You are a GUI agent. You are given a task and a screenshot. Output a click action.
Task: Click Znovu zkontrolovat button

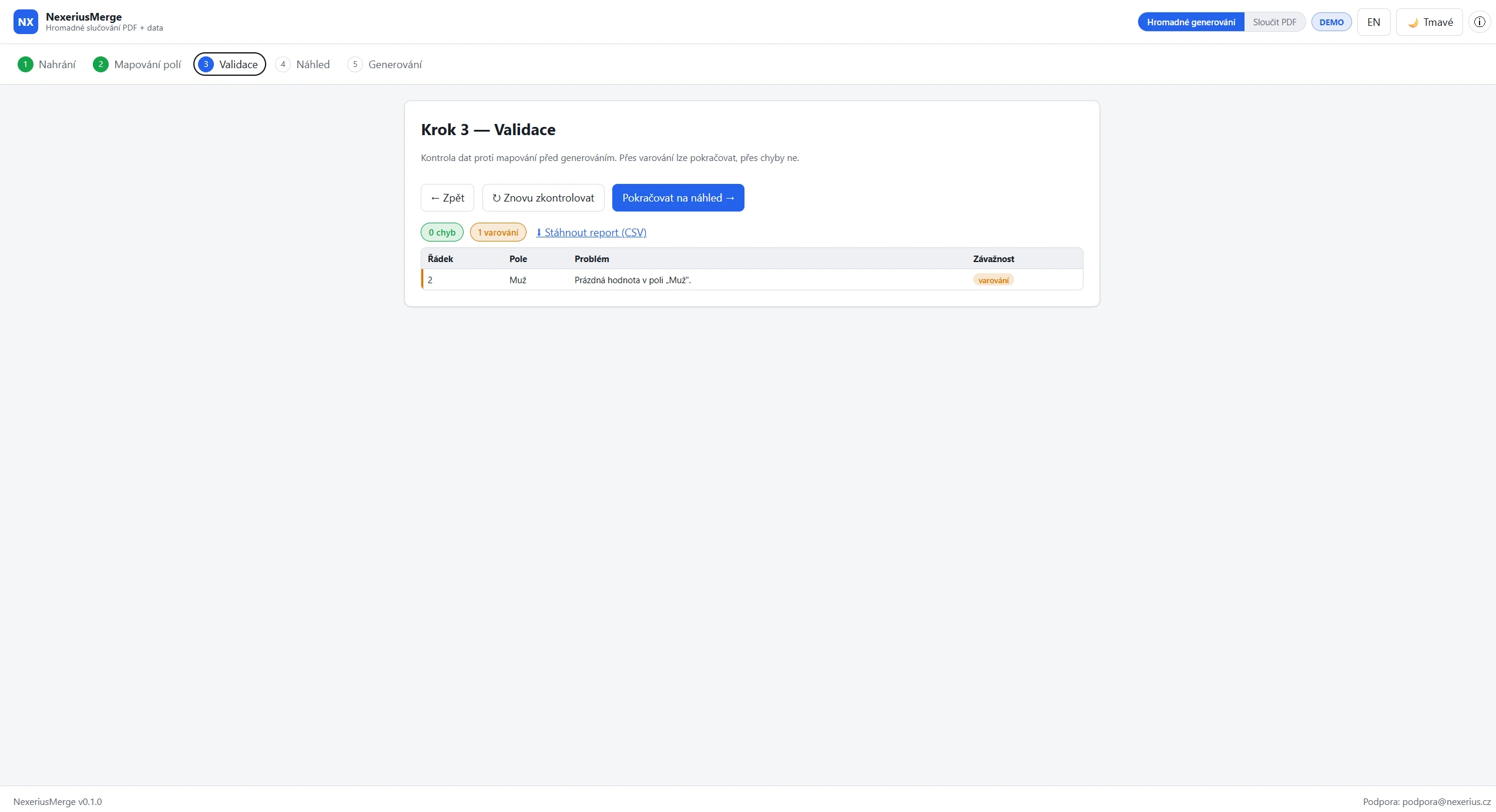[x=543, y=197]
